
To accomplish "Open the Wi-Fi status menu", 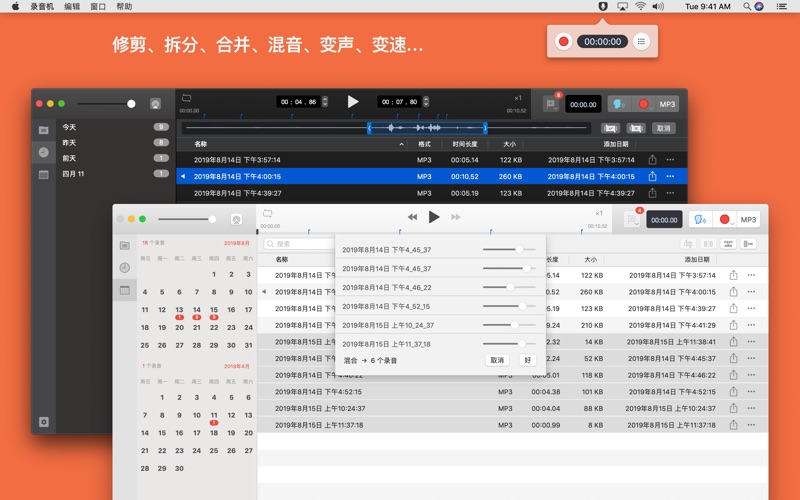I will [640, 6].
